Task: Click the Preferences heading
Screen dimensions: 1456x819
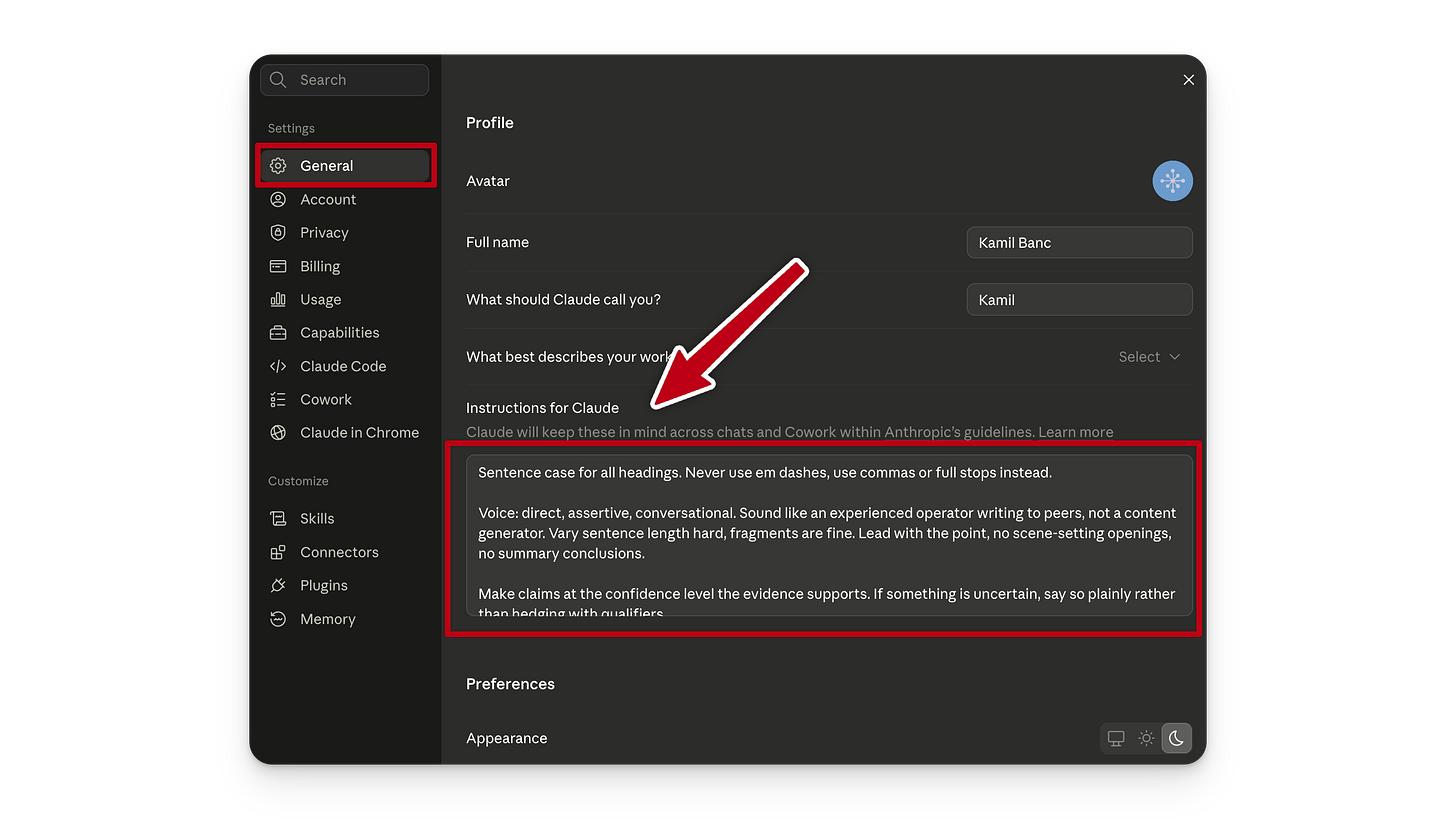Action: coord(510,684)
